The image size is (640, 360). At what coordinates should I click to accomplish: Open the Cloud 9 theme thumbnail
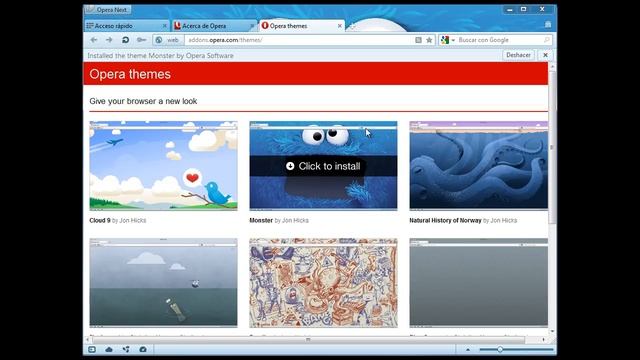pos(163,166)
